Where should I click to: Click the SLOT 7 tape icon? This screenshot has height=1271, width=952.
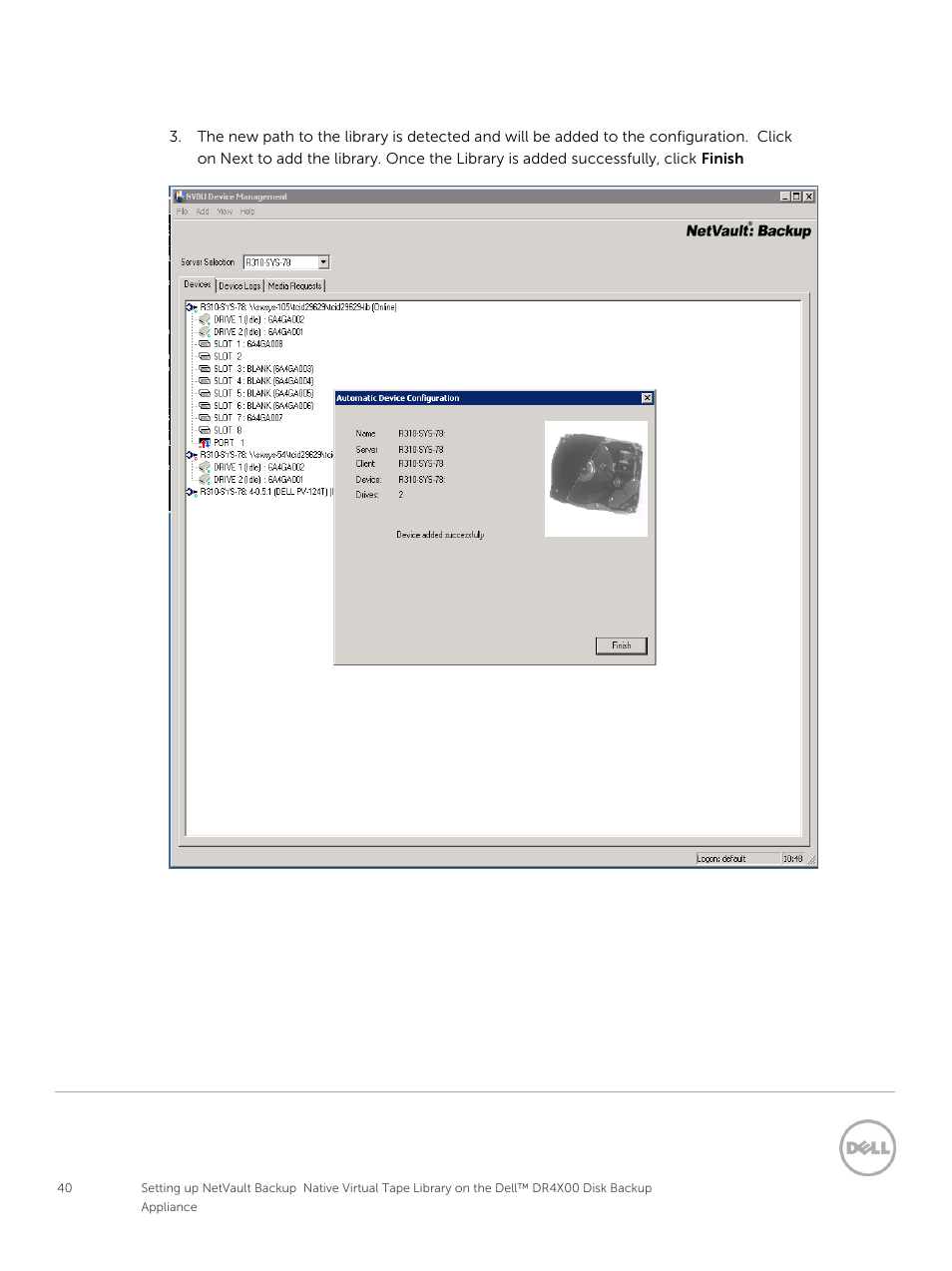coord(205,418)
